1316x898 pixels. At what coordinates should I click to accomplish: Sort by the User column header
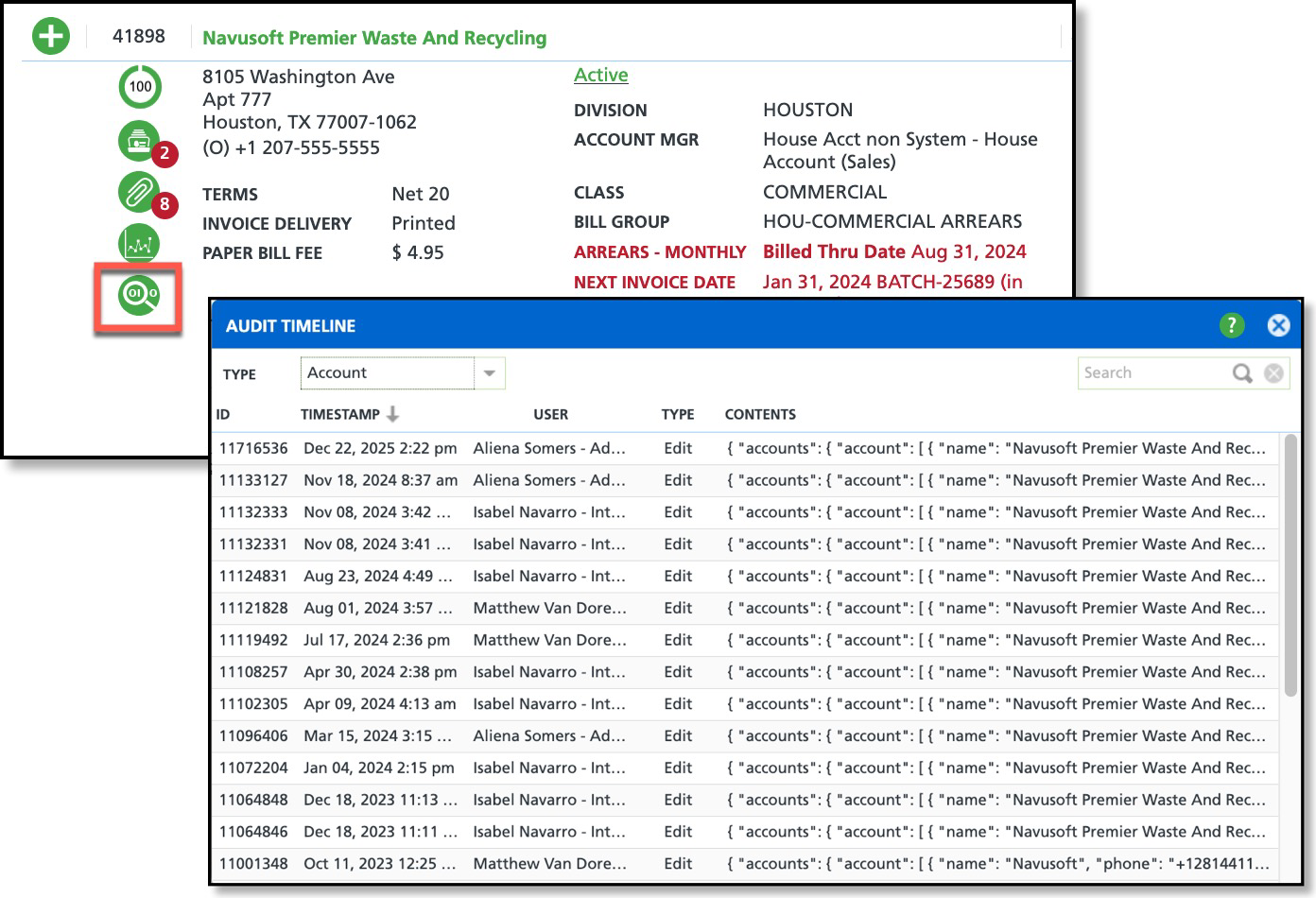point(550,414)
